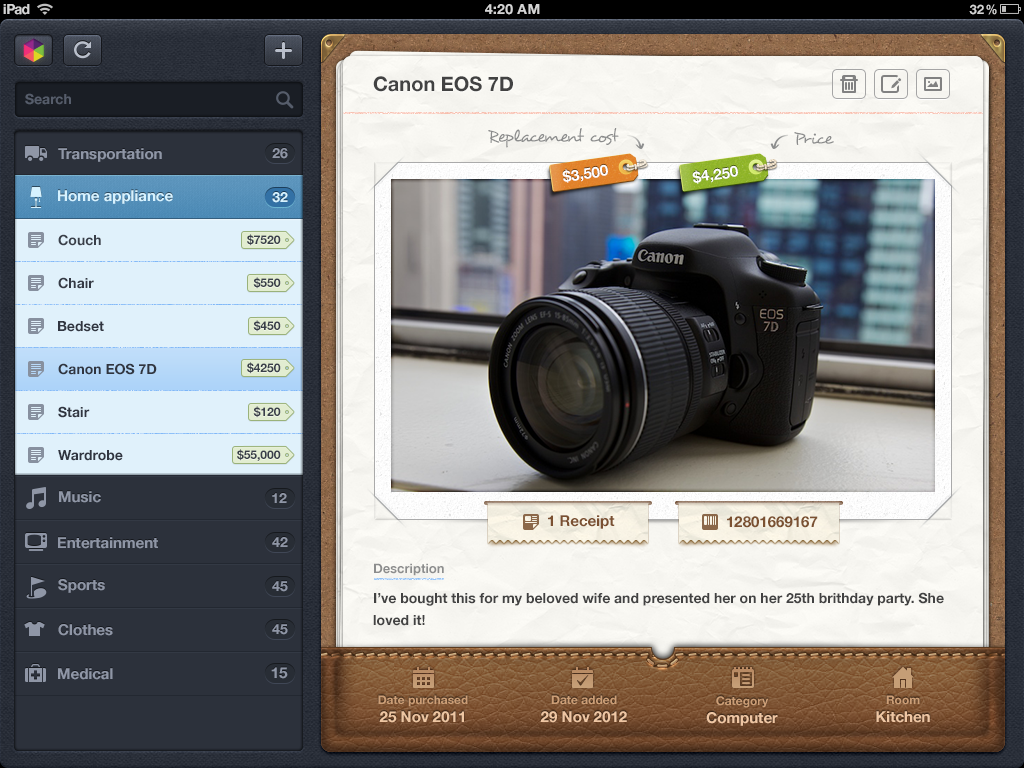The height and width of the screenshot is (768, 1024).
Task: Click the Wardrobe $55,000 price tag
Action: pos(263,455)
